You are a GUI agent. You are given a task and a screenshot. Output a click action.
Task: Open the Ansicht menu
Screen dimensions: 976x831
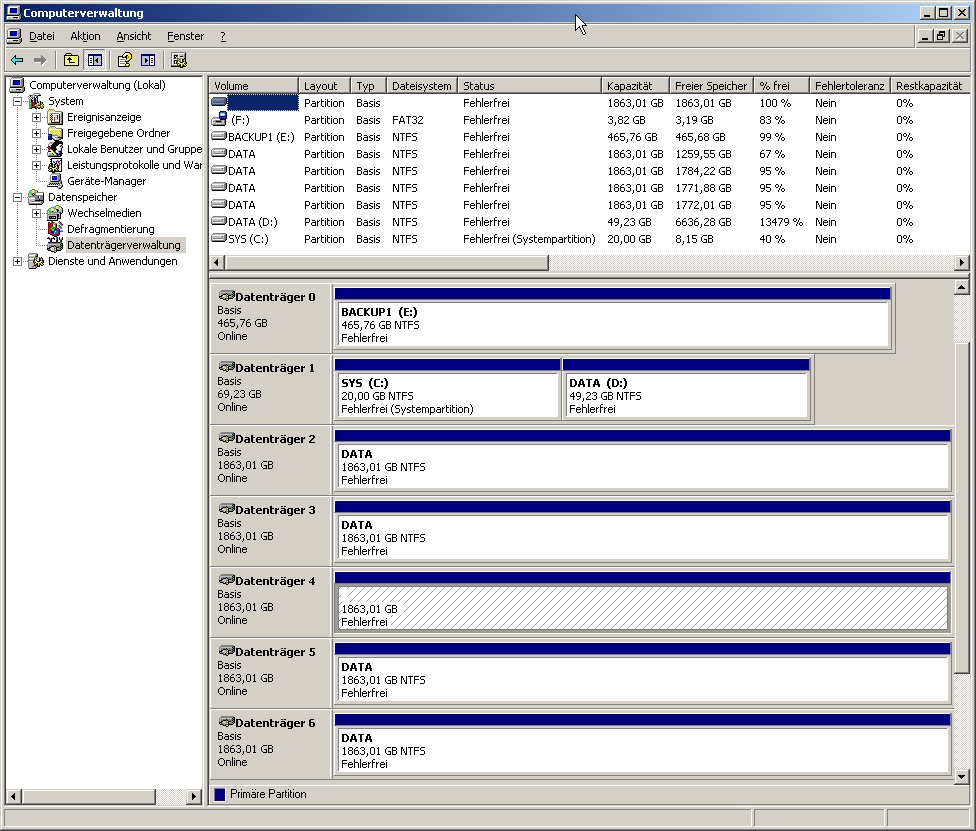coord(134,36)
